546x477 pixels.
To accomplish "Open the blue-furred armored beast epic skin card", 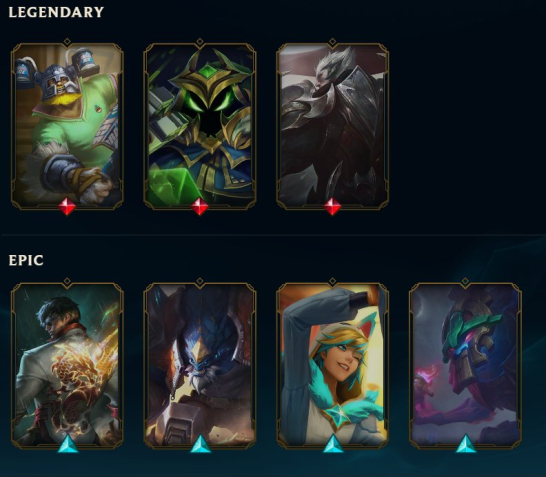I will point(200,366).
